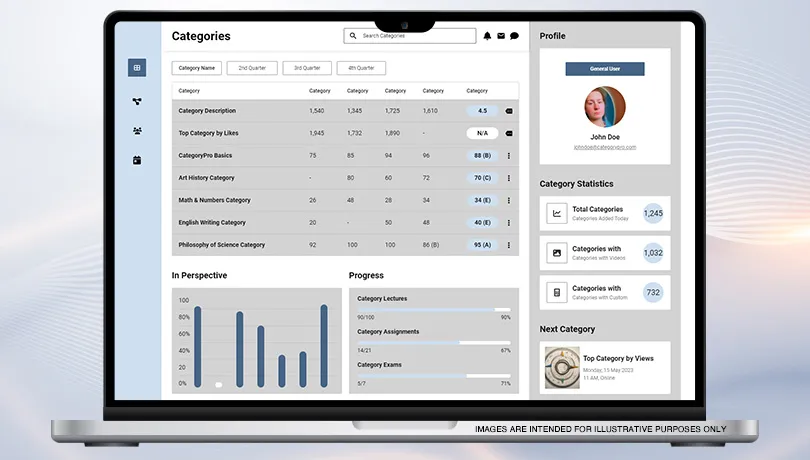Click the image icon for Categories with Videos
810x460 pixels.
coord(556,253)
